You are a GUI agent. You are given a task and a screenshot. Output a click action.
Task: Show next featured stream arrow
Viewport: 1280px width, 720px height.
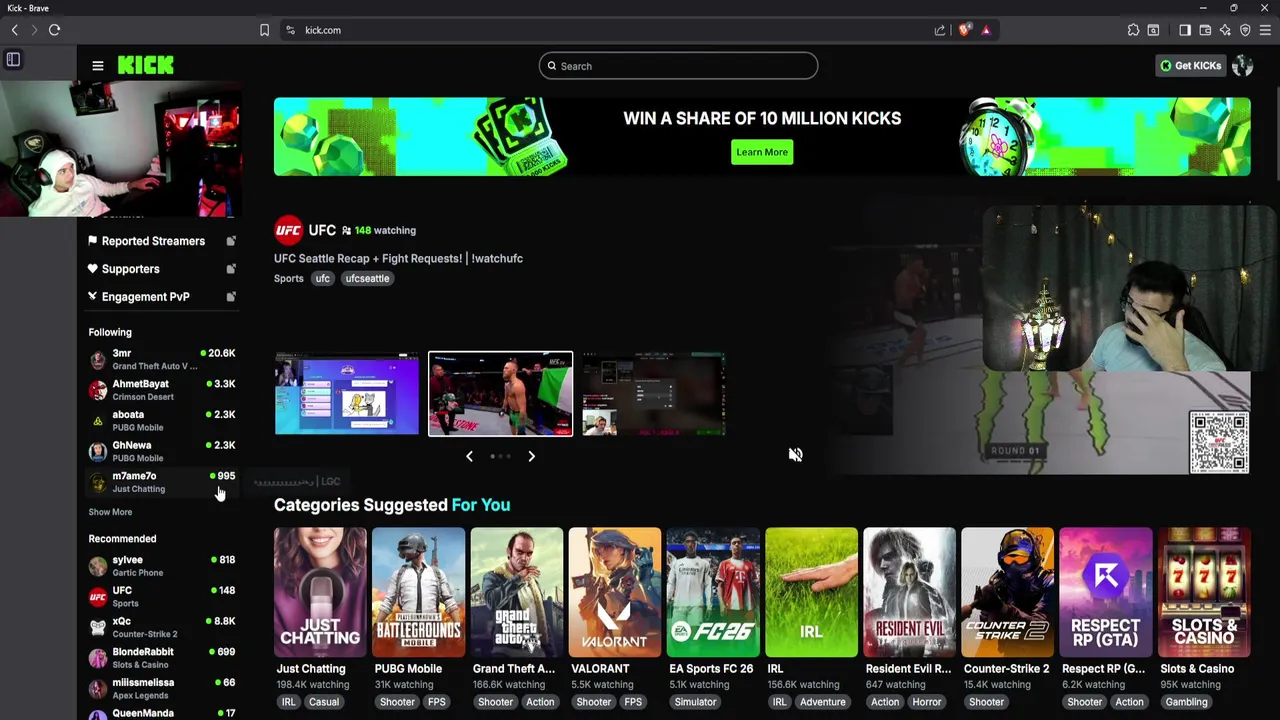pos(531,456)
